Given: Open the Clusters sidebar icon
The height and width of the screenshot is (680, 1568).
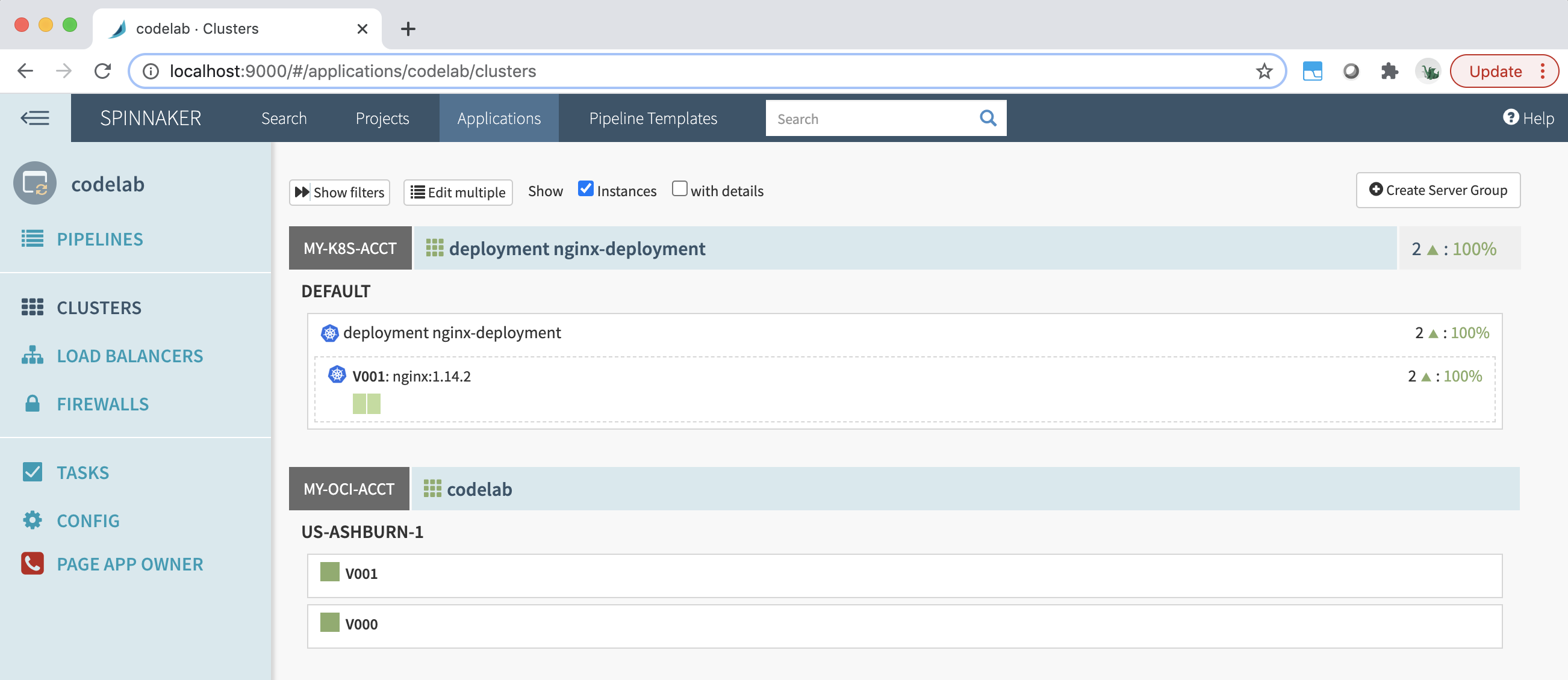Looking at the screenshot, I should [x=33, y=308].
